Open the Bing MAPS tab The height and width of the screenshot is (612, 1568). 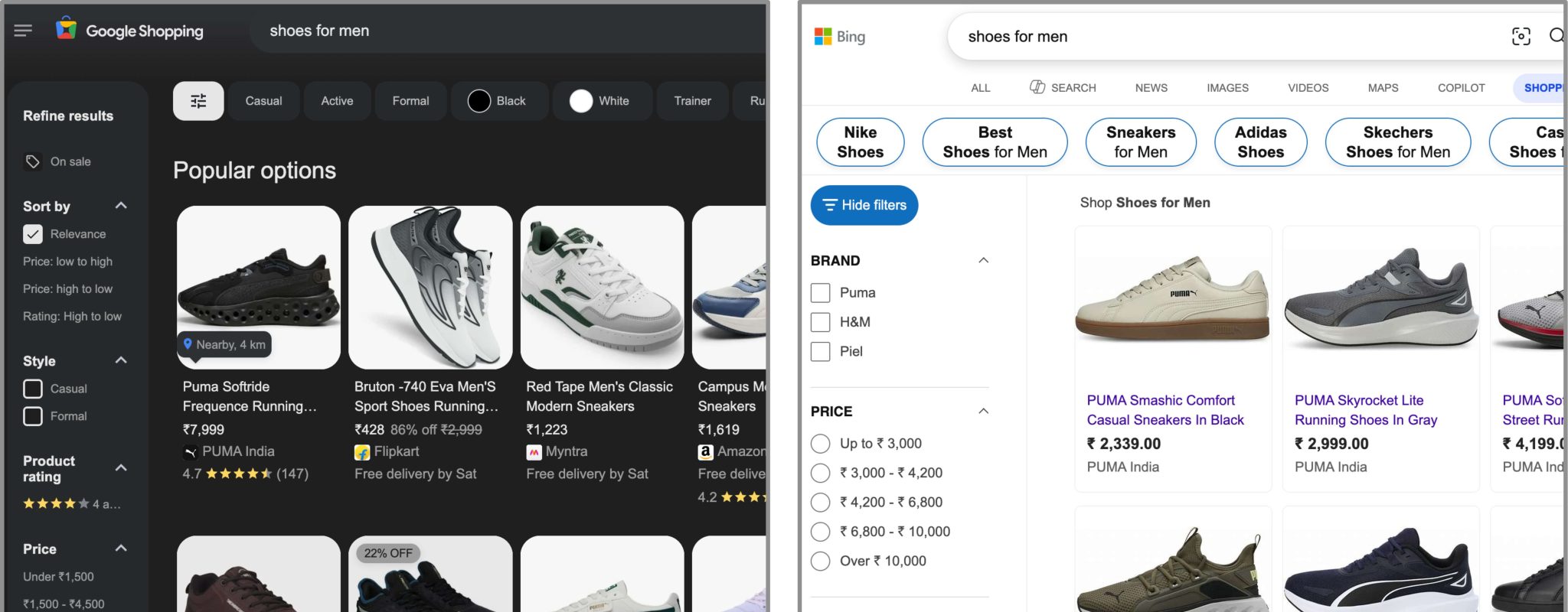[x=1383, y=88]
